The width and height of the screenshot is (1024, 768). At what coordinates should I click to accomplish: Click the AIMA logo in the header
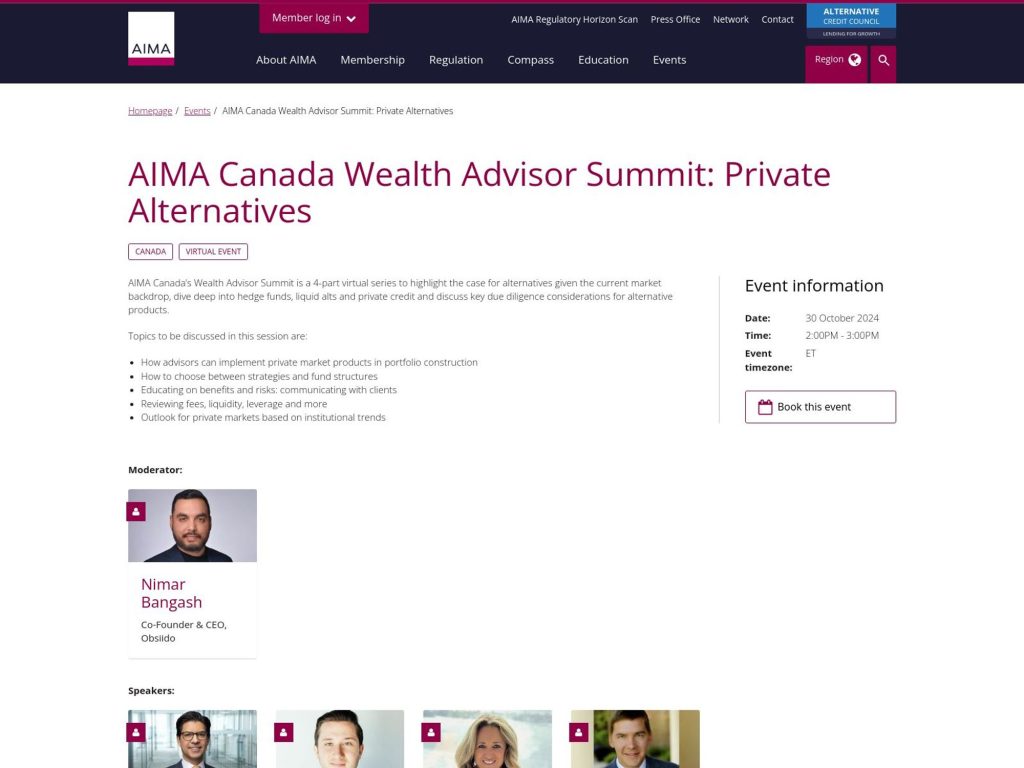151,37
